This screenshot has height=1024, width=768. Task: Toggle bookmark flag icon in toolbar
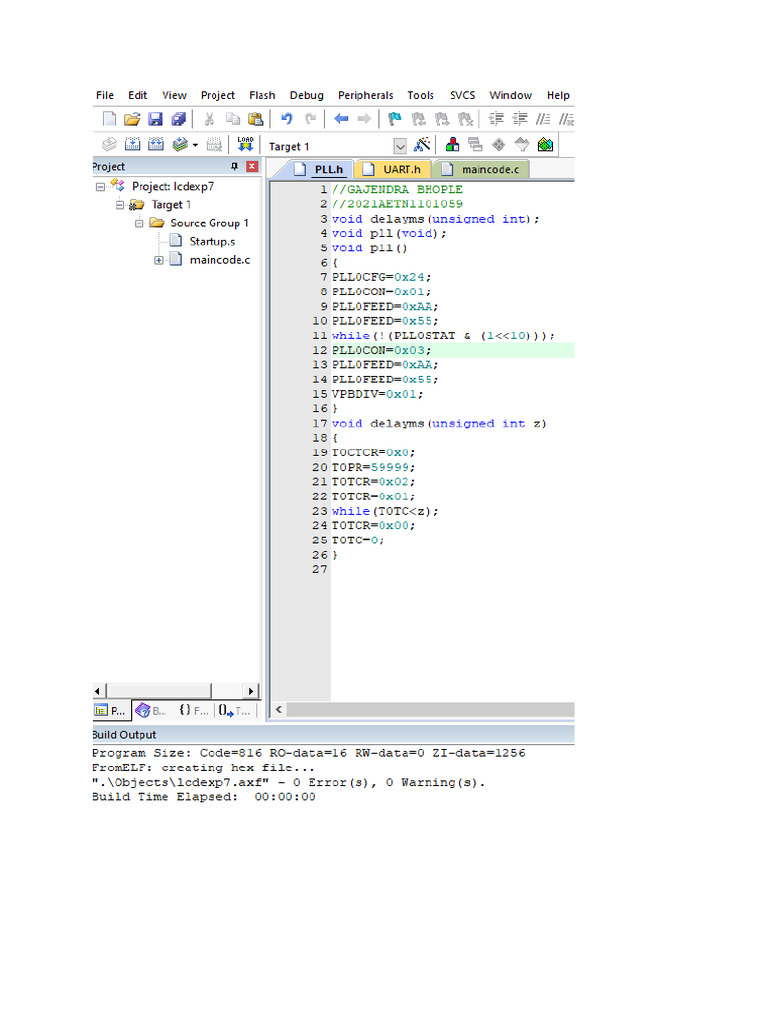[x=394, y=119]
